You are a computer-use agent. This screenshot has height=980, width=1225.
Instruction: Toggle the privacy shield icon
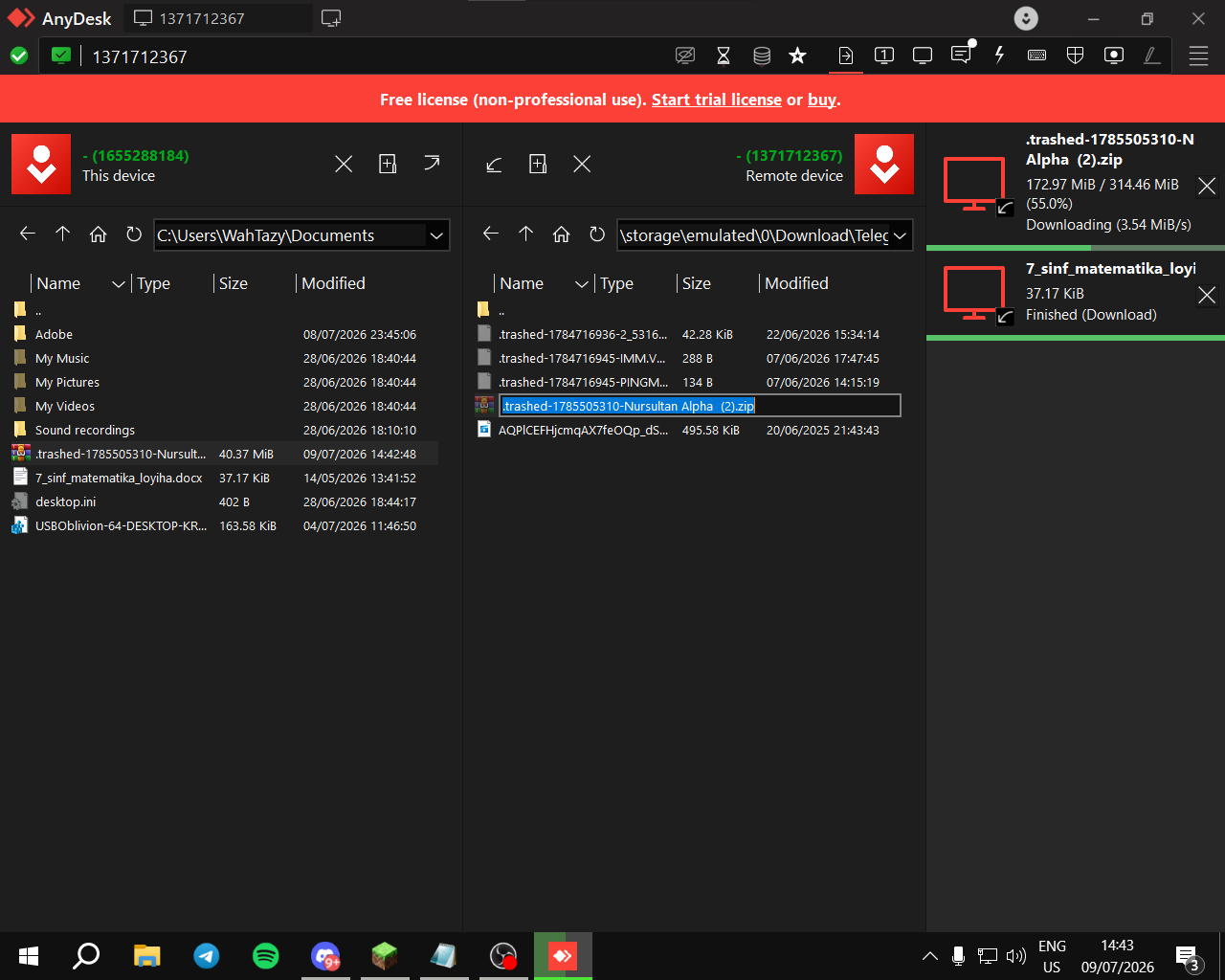[x=1076, y=56]
